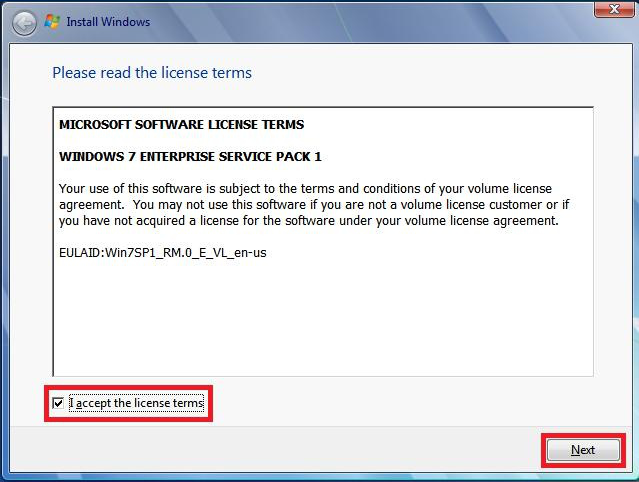Close the Install Windows dialog

coord(614,9)
